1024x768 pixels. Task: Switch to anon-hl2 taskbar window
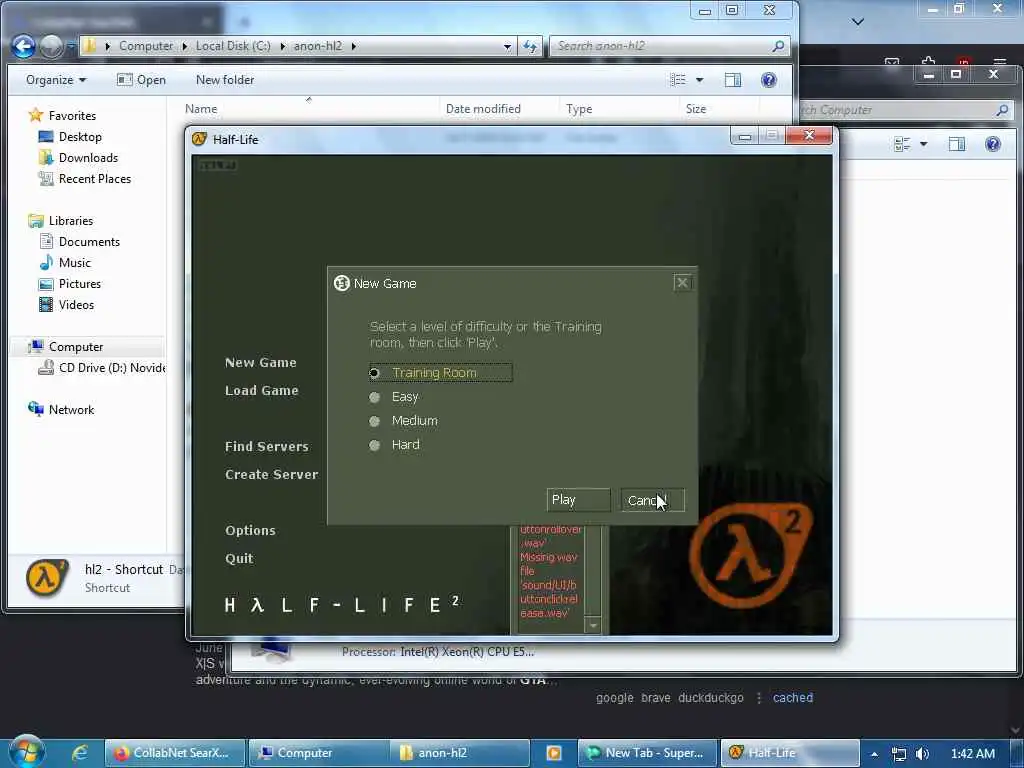coord(459,753)
